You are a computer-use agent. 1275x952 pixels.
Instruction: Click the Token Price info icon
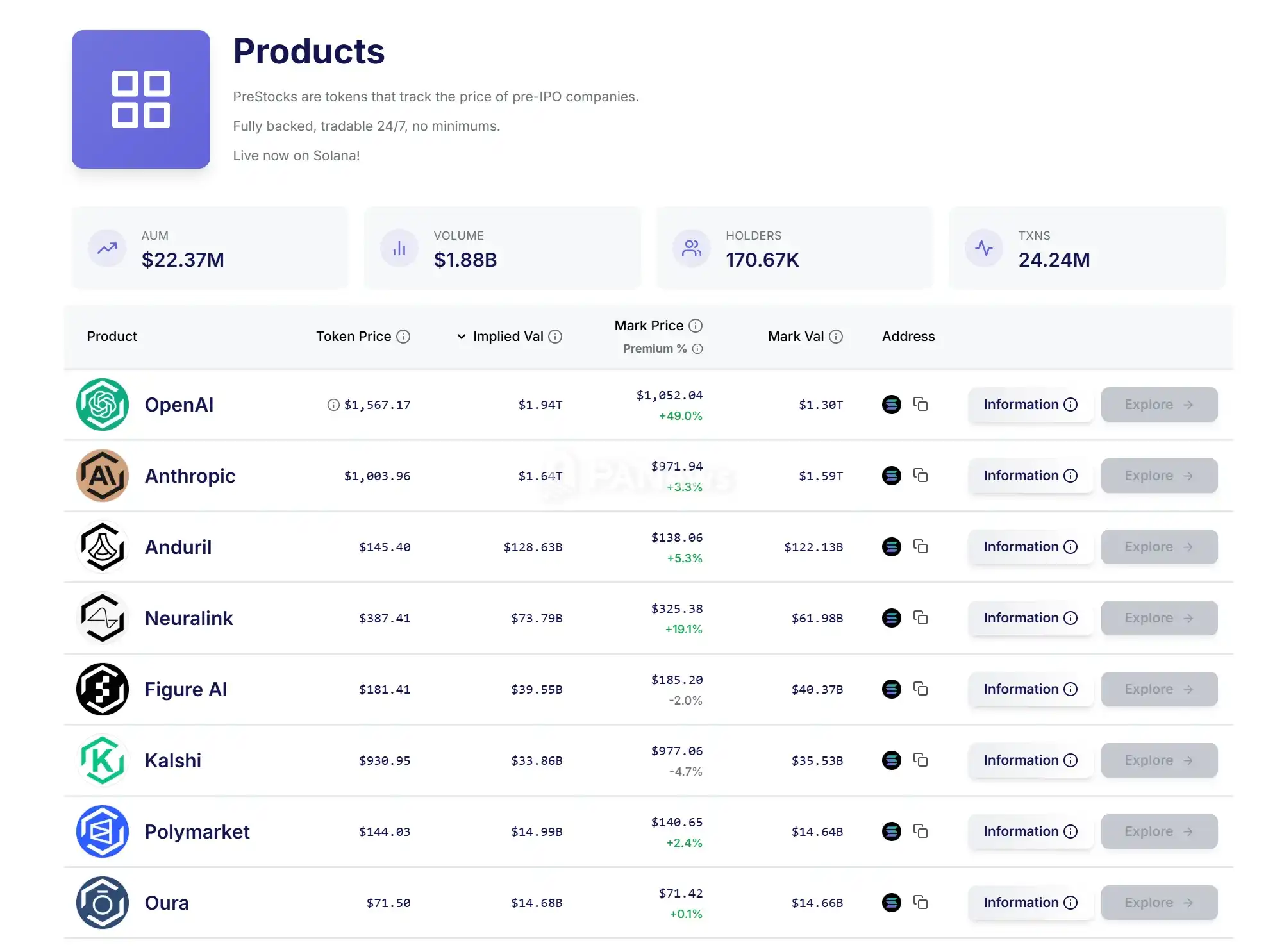(403, 337)
